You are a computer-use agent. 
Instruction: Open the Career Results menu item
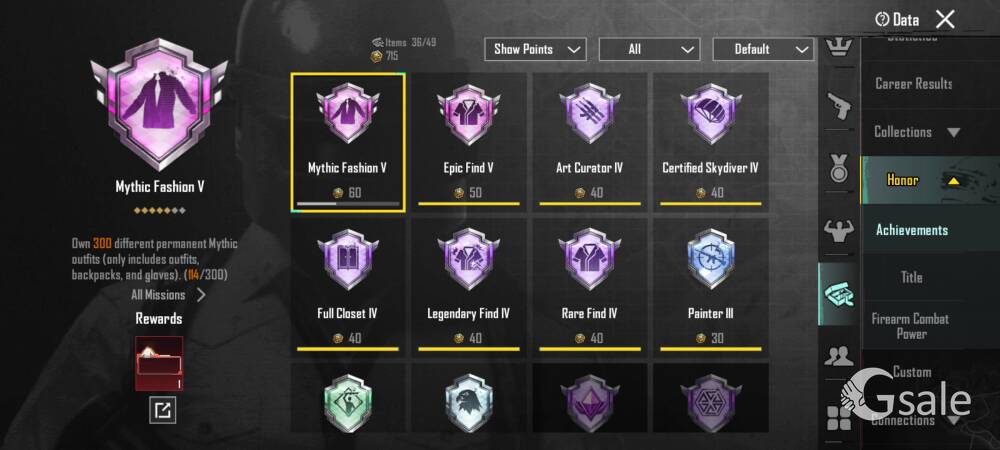(915, 83)
